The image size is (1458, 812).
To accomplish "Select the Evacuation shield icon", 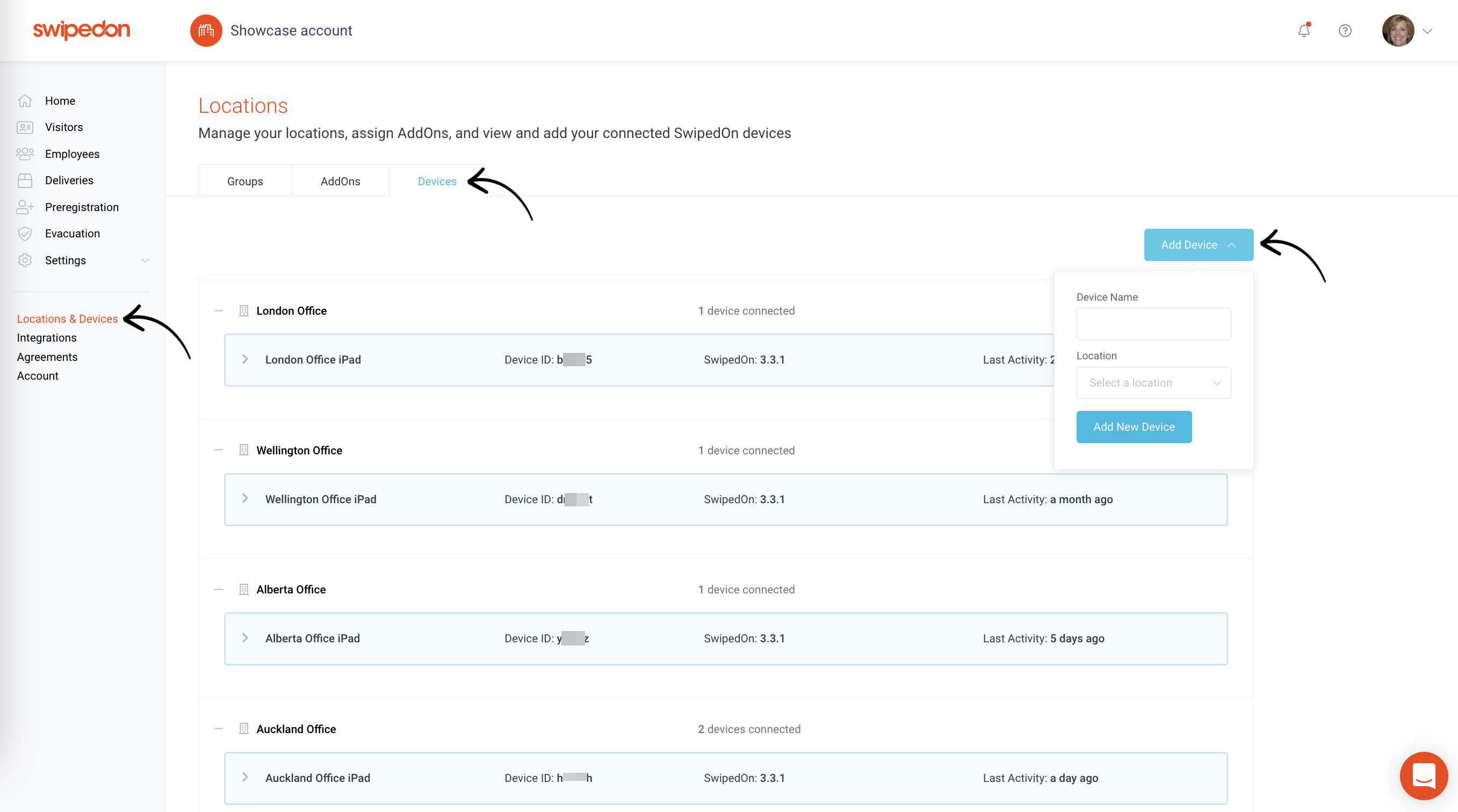I will coord(25,233).
